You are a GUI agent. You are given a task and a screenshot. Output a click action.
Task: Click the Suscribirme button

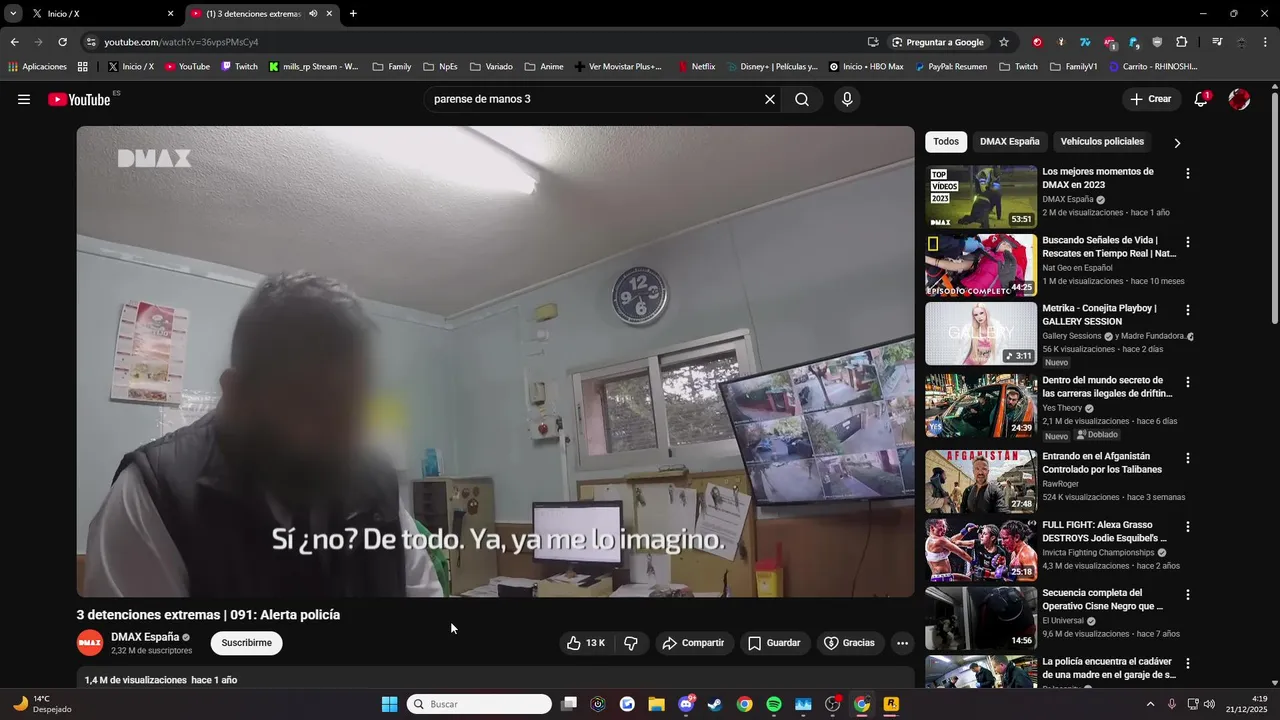(246, 643)
